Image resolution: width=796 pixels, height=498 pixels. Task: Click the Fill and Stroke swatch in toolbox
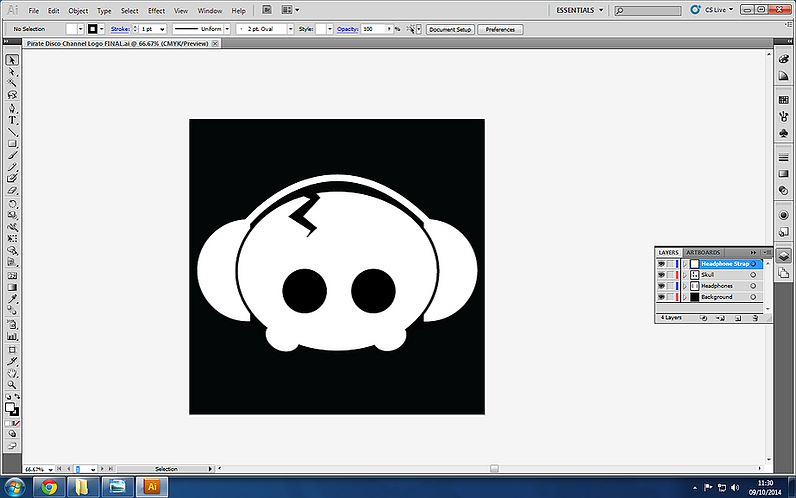coord(12,409)
